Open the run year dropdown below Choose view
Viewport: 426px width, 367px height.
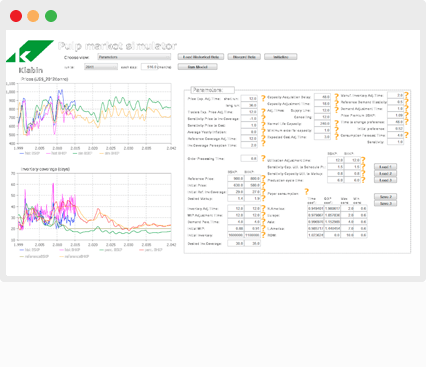coord(101,67)
